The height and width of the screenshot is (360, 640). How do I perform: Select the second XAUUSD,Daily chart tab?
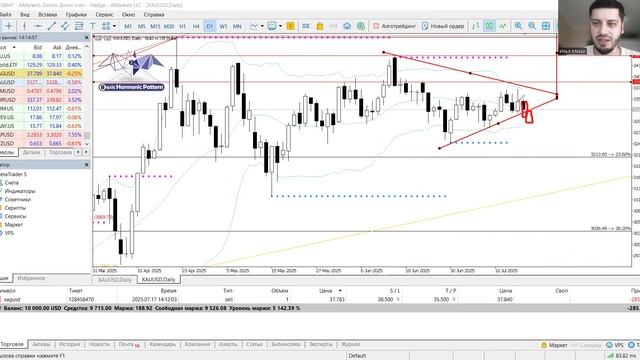tap(158, 280)
